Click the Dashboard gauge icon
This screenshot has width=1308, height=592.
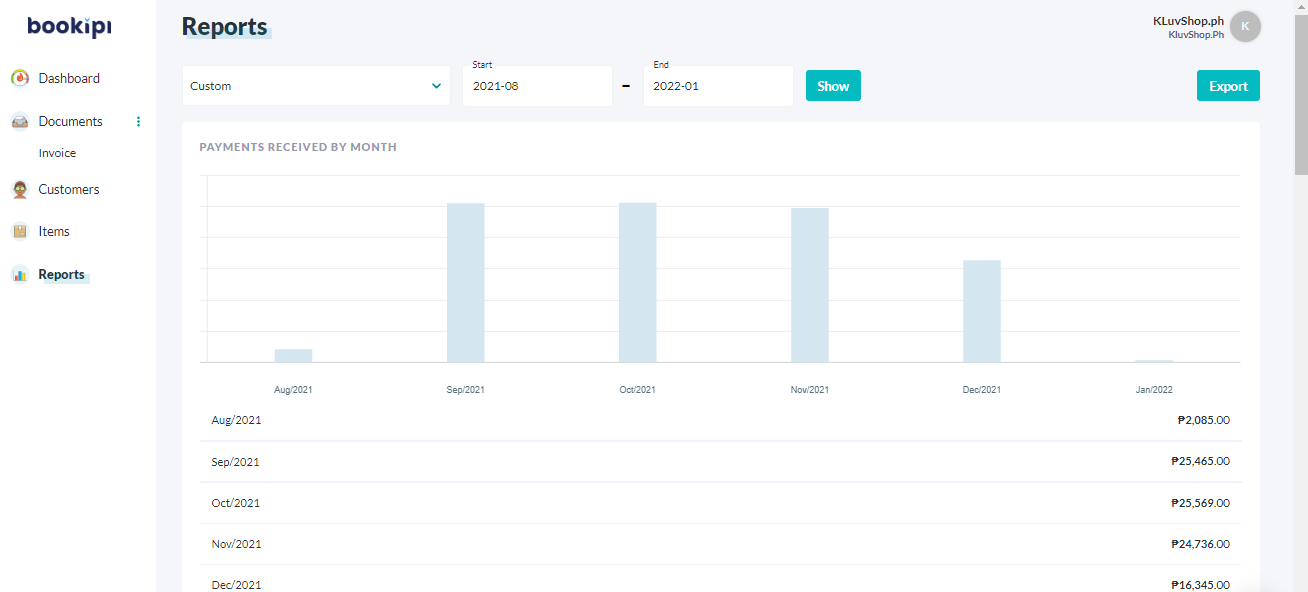click(20, 78)
